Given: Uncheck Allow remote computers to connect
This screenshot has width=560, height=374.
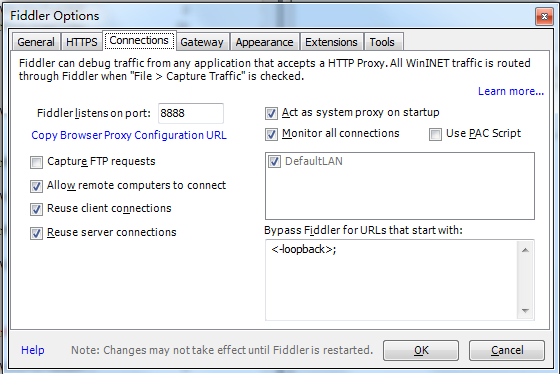Looking at the screenshot, I should pos(36,186).
